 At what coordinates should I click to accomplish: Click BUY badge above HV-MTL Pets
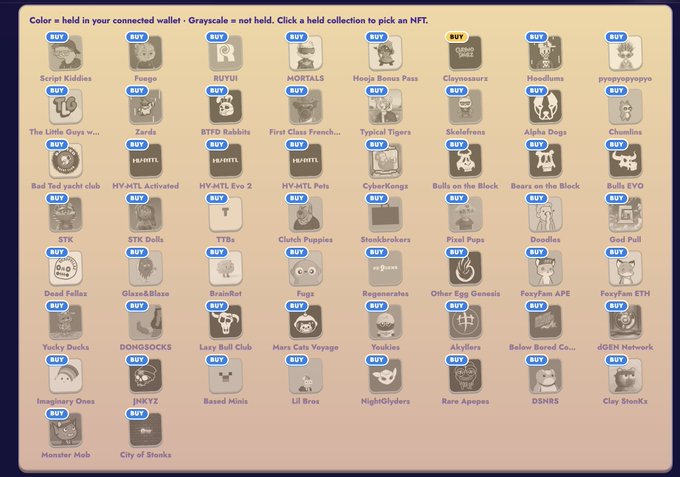(297, 144)
